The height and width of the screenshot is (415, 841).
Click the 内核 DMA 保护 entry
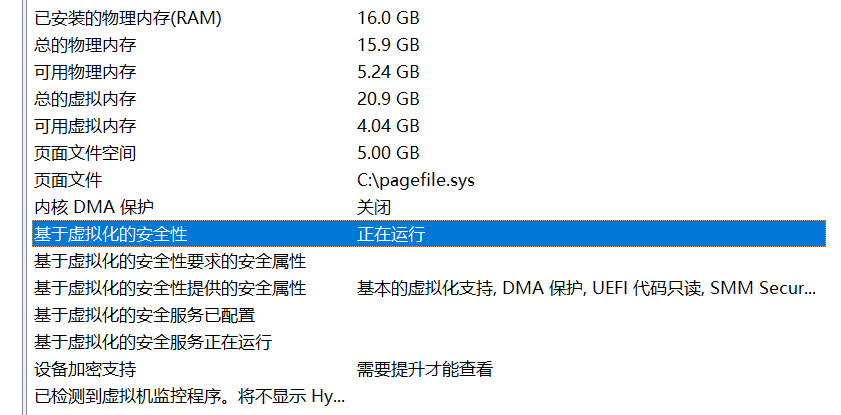click(94, 207)
